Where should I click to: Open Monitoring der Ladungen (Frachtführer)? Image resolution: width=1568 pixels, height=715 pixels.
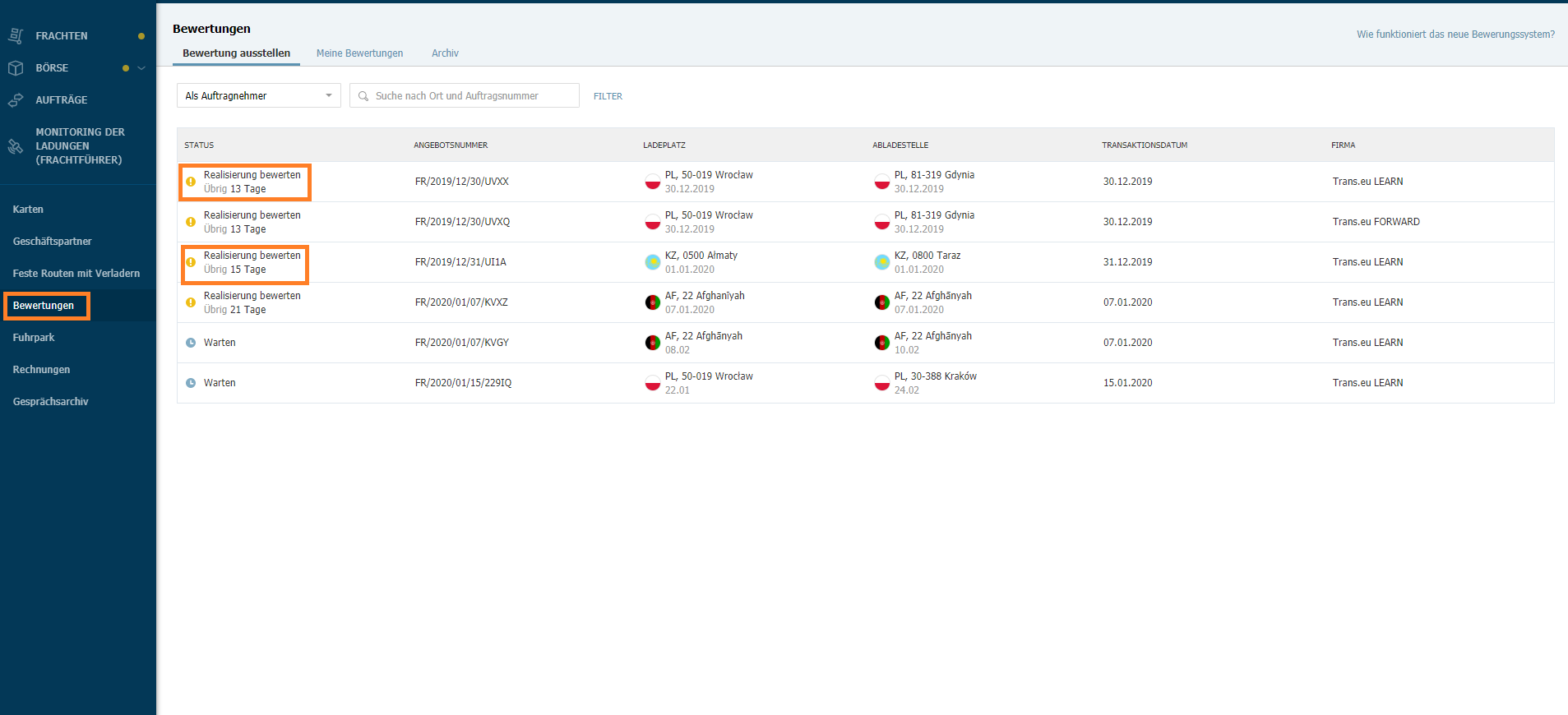coord(80,146)
